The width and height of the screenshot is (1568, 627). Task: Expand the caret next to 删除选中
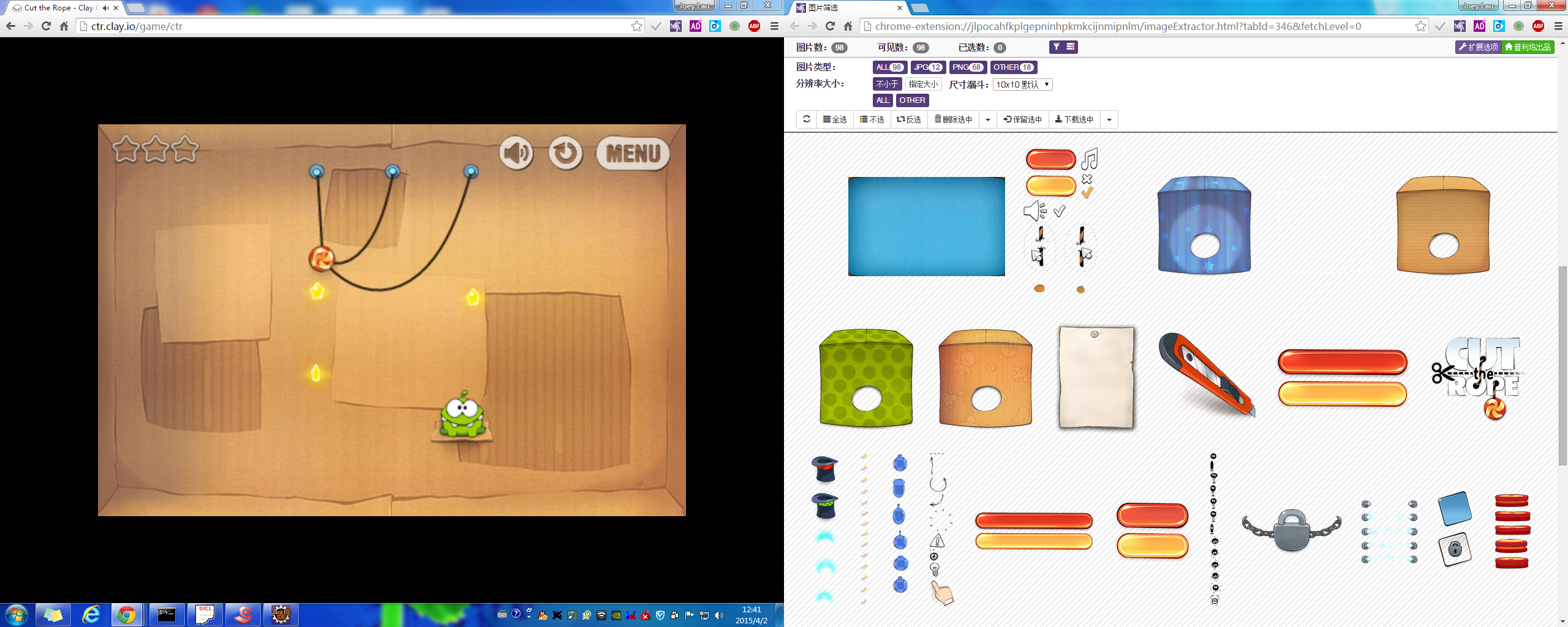(x=988, y=119)
